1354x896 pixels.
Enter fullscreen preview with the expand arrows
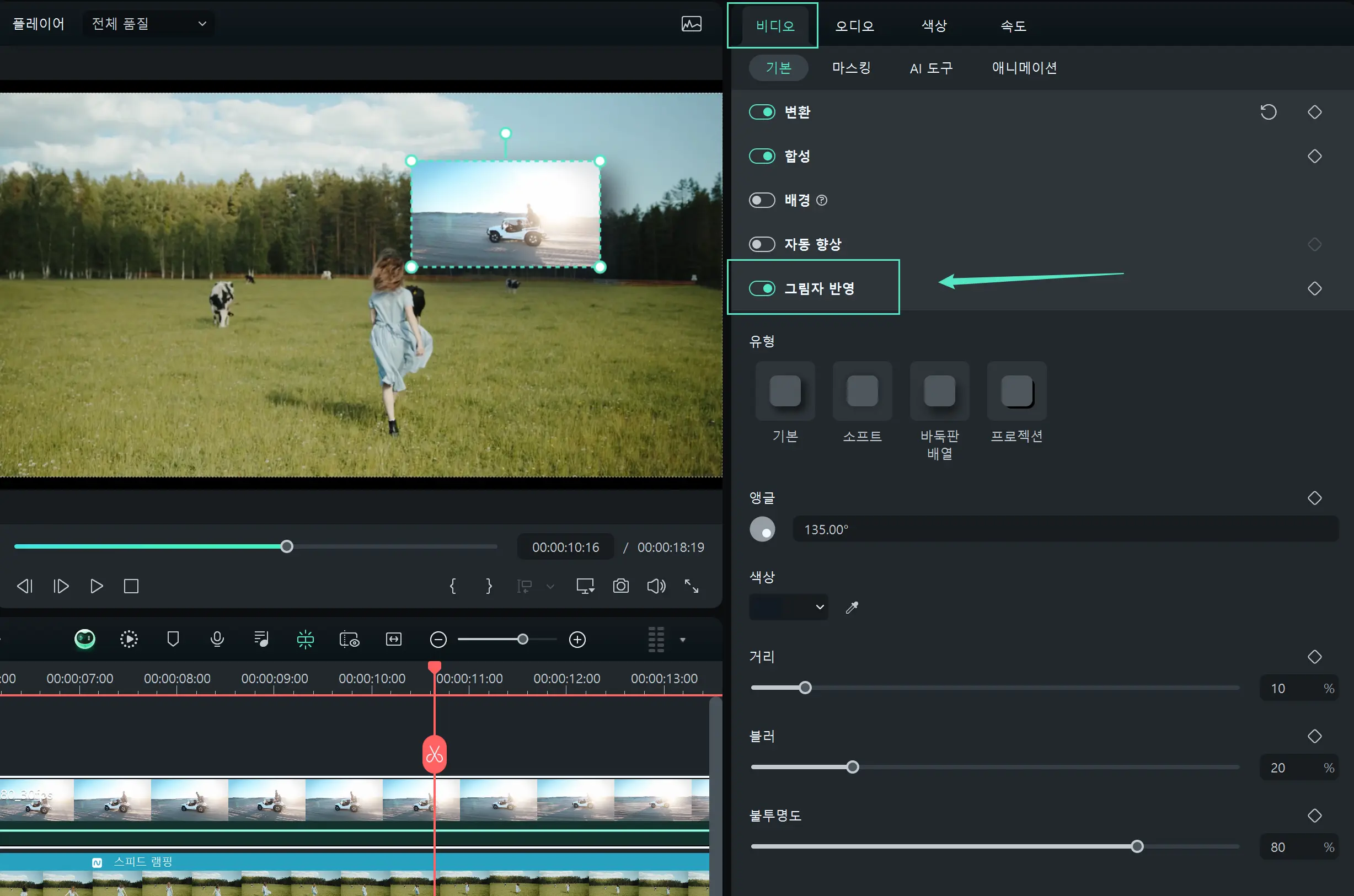click(x=692, y=586)
